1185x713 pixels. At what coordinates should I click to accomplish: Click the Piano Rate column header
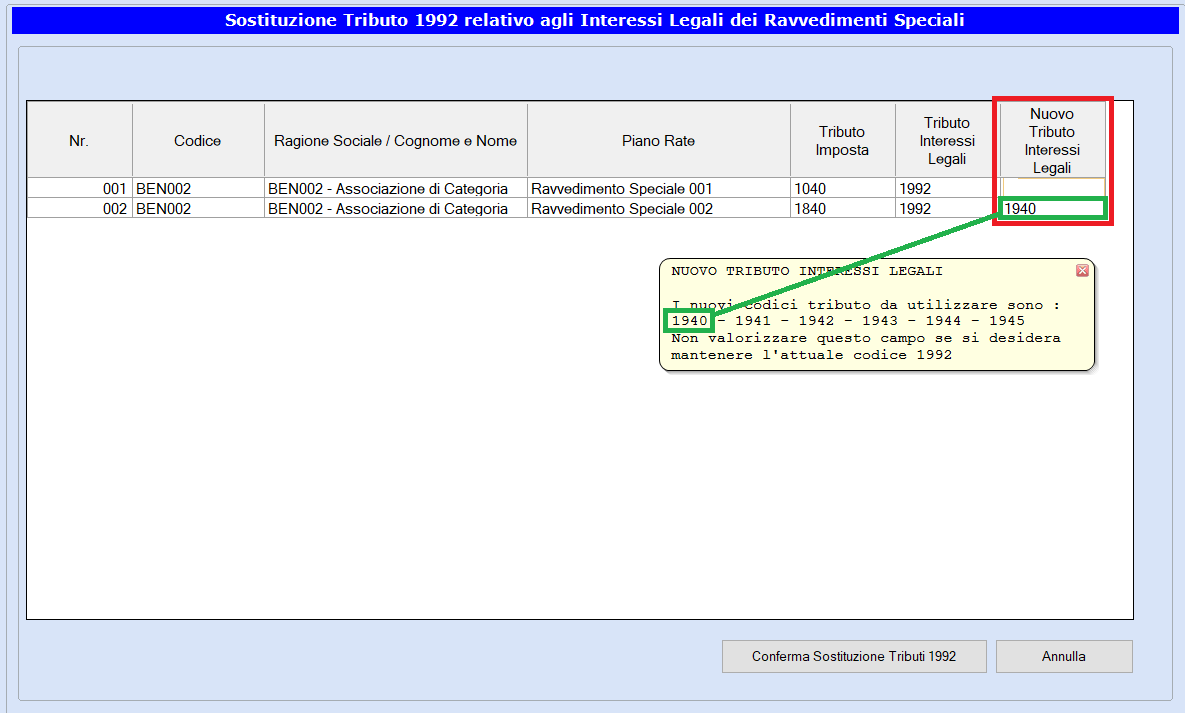tap(658, 141)
